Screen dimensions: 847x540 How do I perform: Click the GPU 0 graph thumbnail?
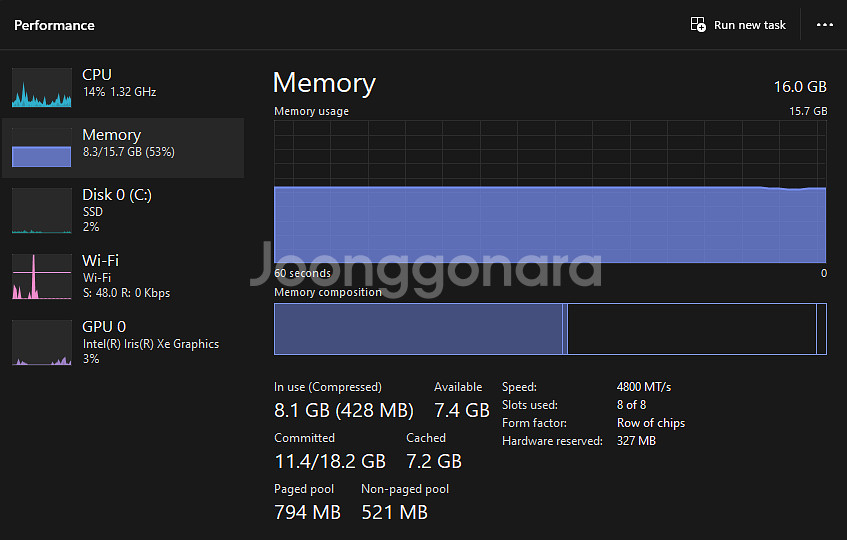42,343
